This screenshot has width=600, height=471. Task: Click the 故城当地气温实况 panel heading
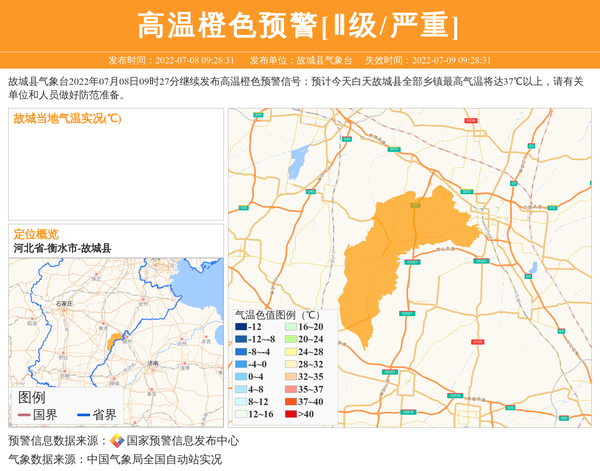click(x=67, y=118)
